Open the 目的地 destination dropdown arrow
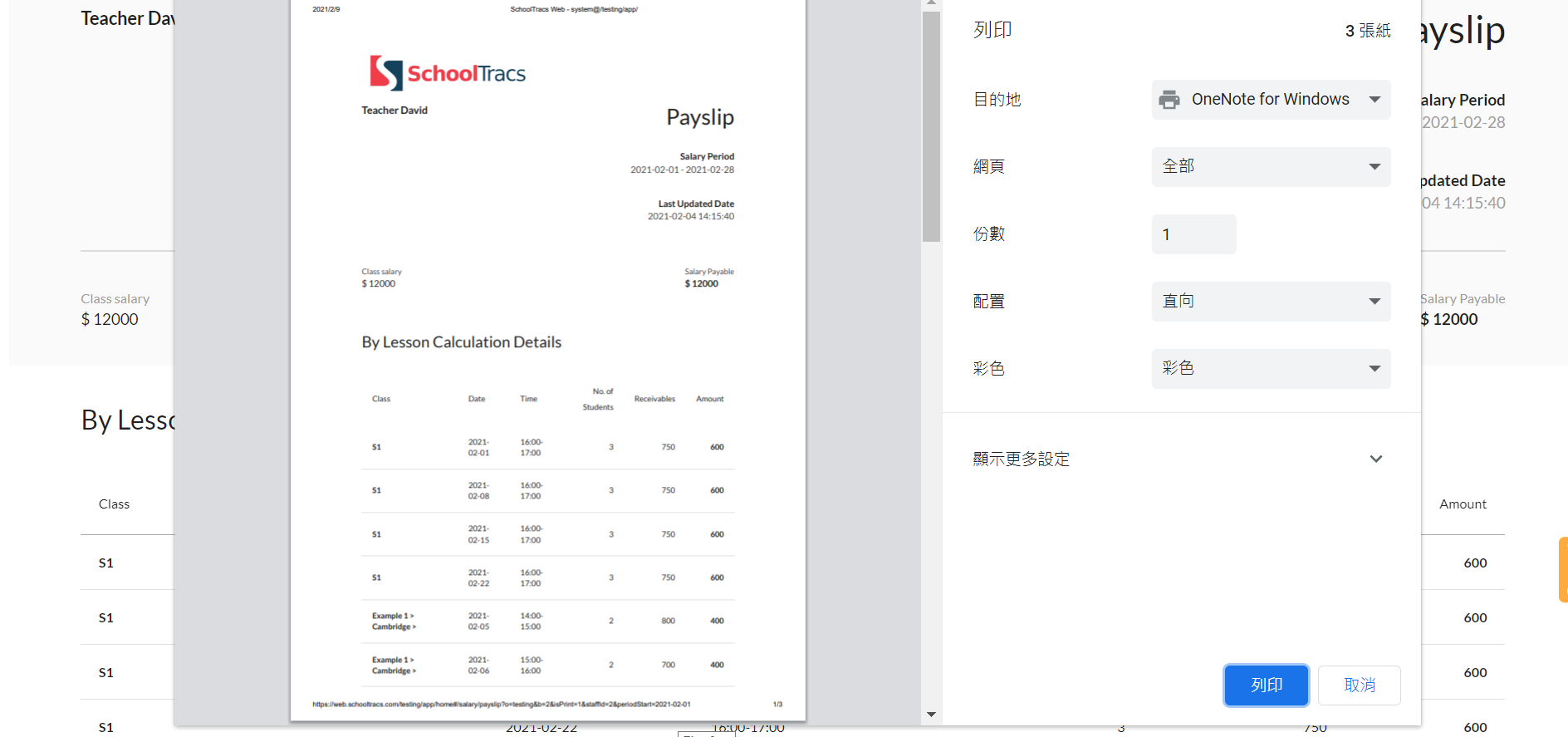The image size is (1568, 737). tap(1374, 100)
